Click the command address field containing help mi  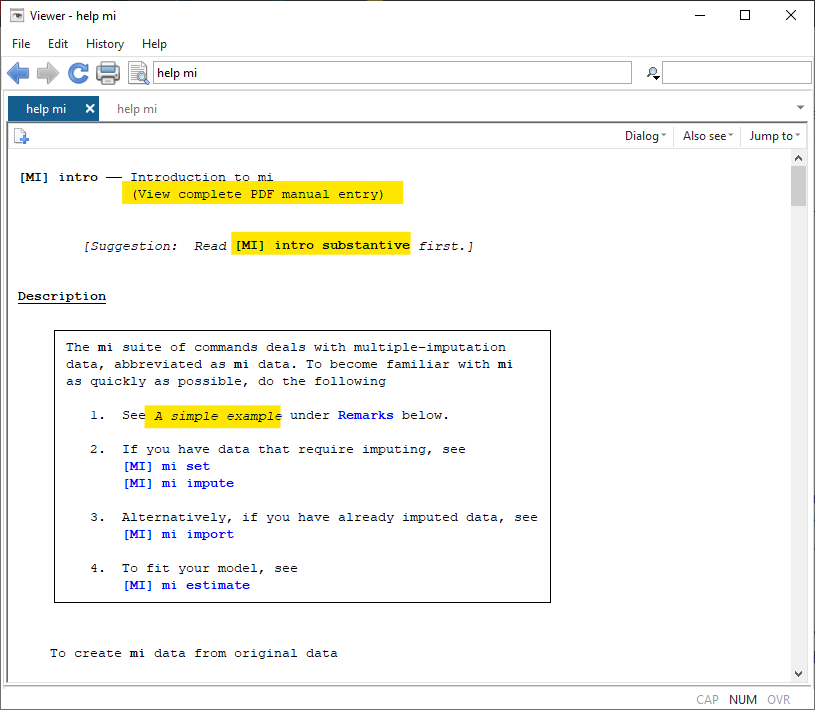click(392, 73)
